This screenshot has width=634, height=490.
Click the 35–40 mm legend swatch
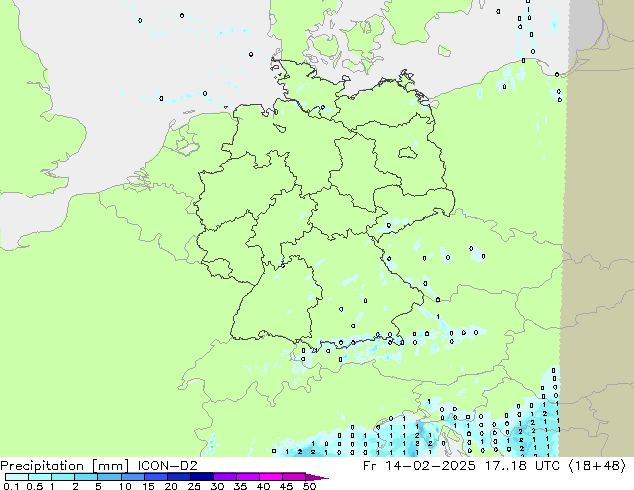[x=247, y=477]
